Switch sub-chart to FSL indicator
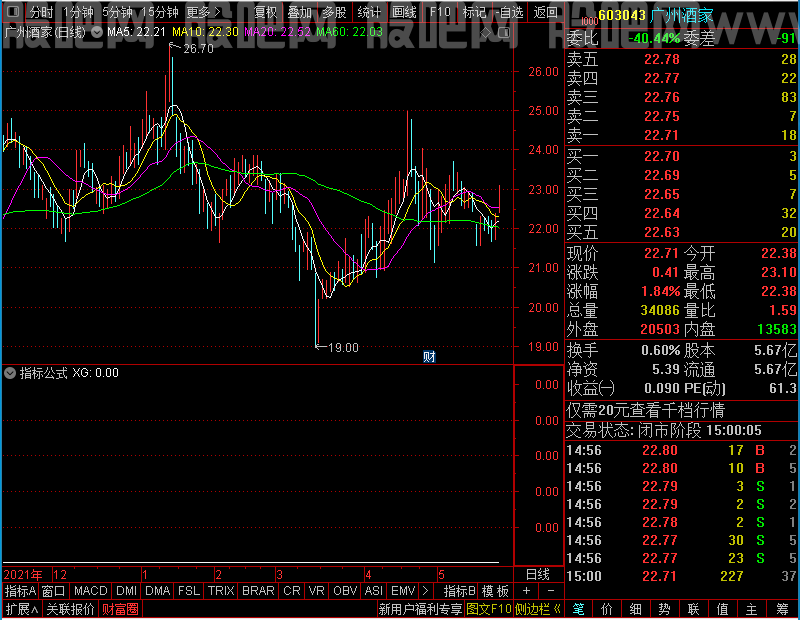Screen dimensions: 800x620 [x=189, y=591]
